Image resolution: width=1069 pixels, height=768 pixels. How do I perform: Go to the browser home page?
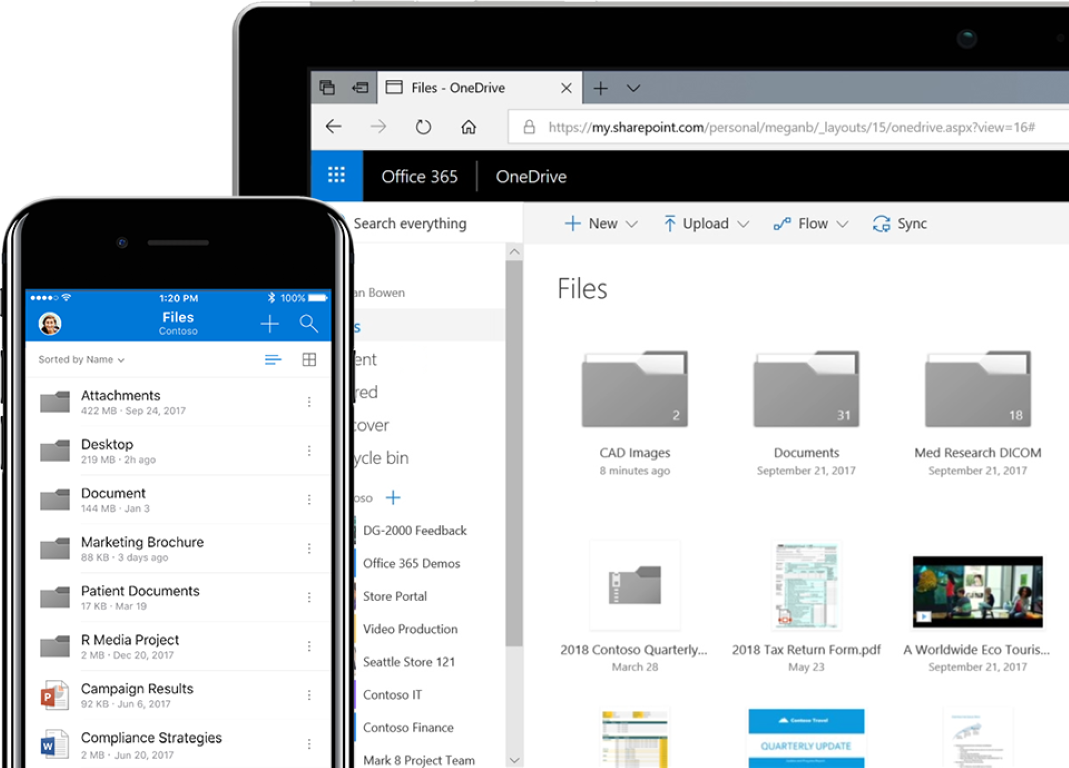tap(468, 127)
